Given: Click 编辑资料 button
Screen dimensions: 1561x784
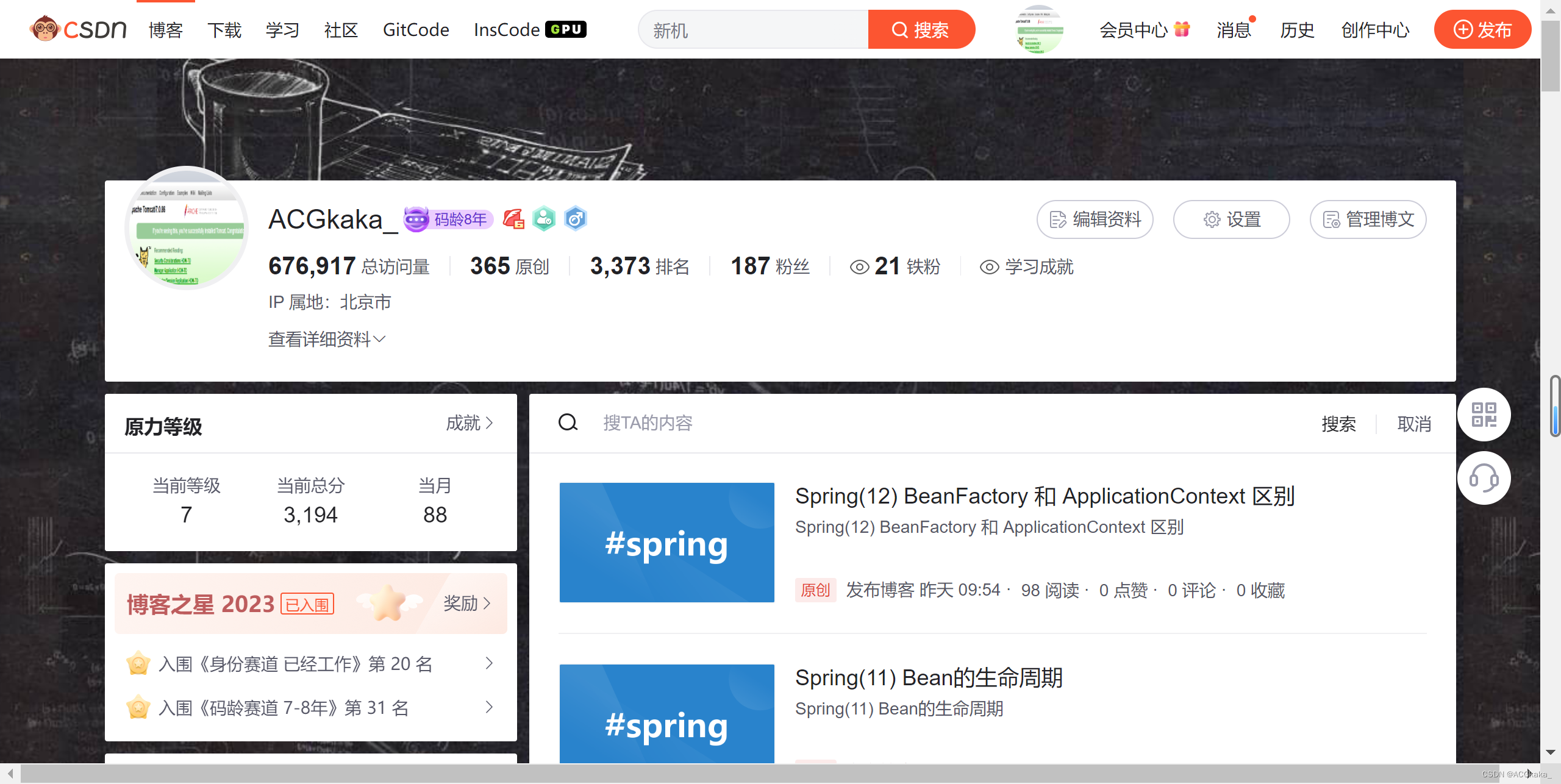Looking at the screenshot, I should 1095,219.
